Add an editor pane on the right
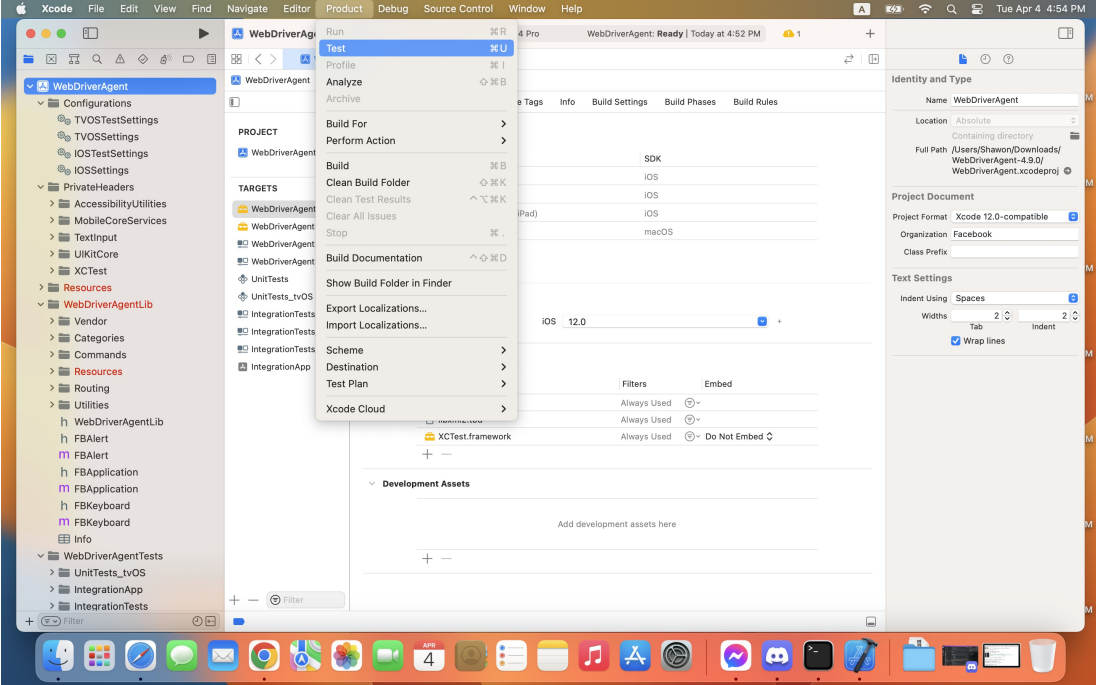Image resolution: width=1096 pixels, height=685 pixels. pos(874,59)
